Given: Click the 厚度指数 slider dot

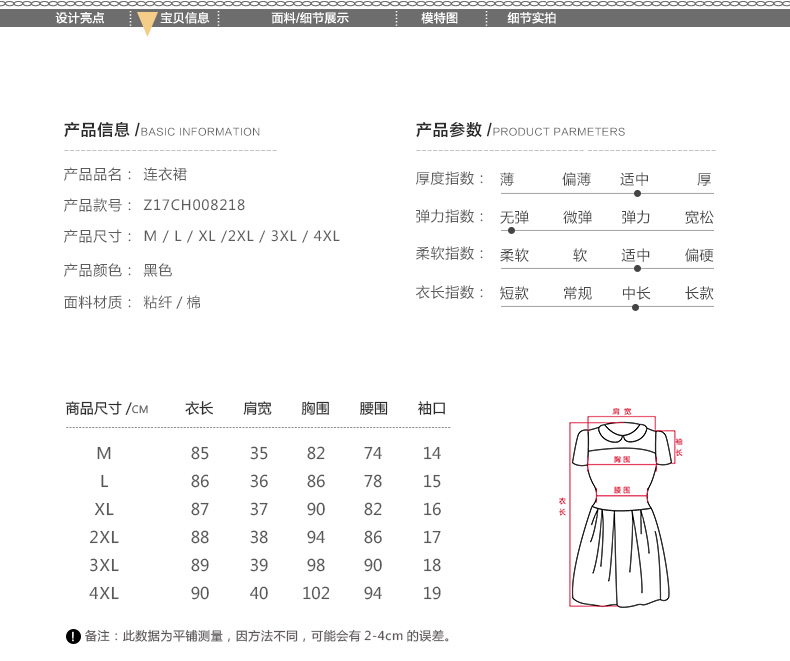Looking at the screenshot, I should [637, 193].
